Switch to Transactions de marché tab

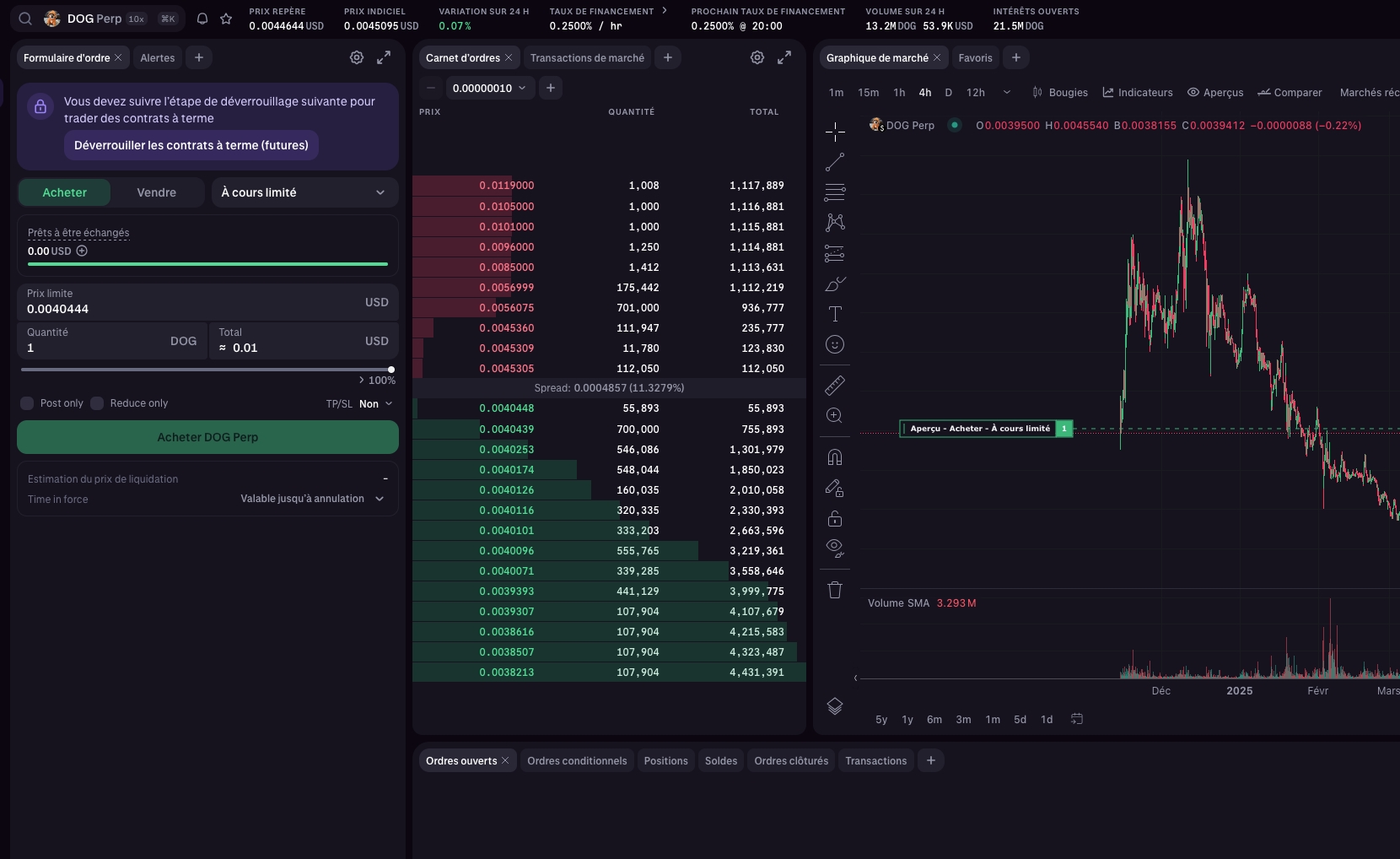pos(587,57)
